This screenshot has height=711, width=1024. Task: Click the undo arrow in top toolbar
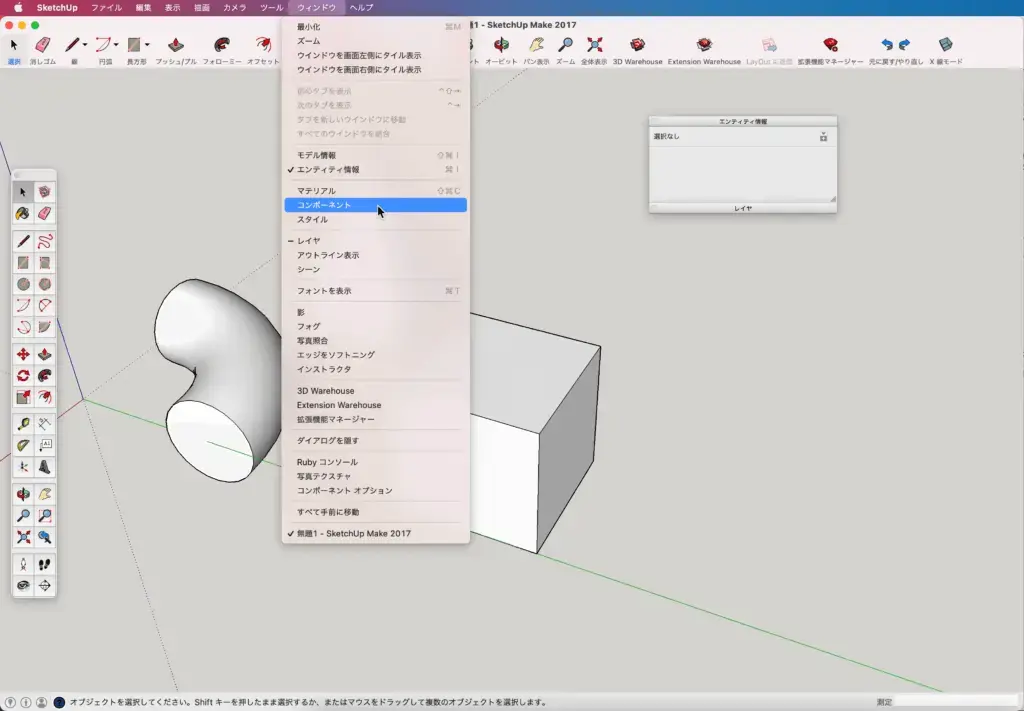coord(887,45)
